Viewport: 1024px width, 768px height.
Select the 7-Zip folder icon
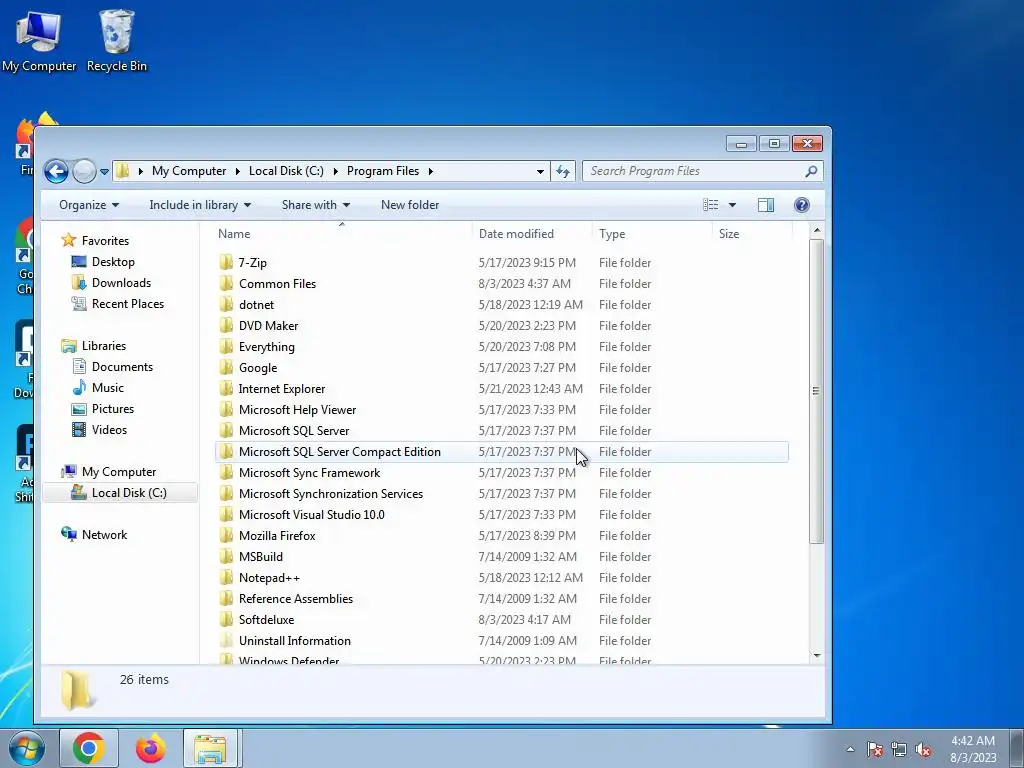[x=226, y=263]
